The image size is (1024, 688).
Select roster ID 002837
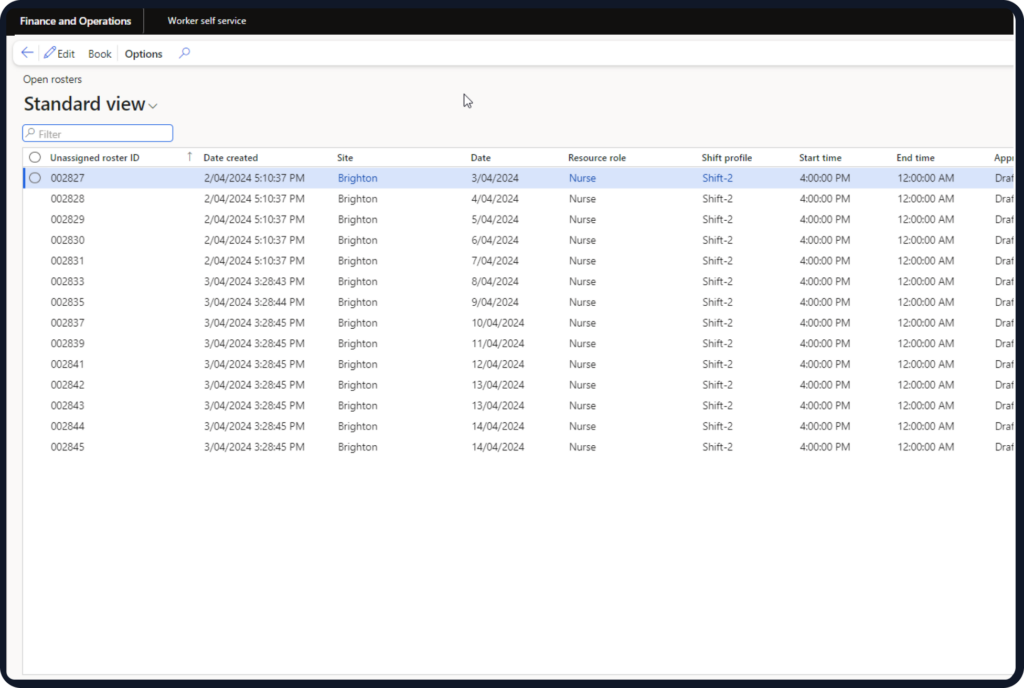point(67,322)
